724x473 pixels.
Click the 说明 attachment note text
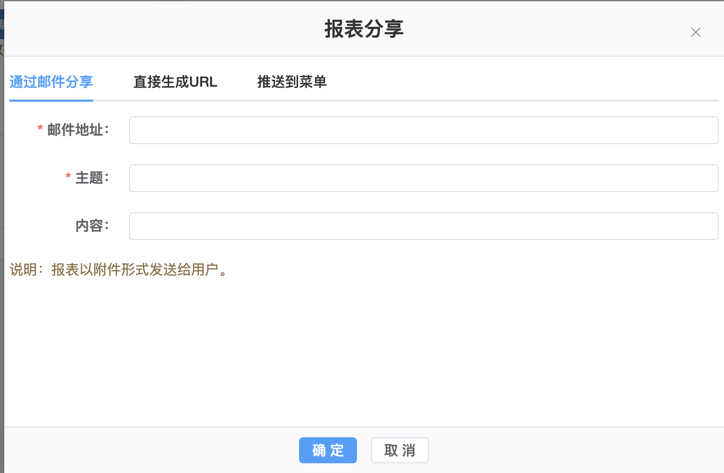click(x=120, y=270)
